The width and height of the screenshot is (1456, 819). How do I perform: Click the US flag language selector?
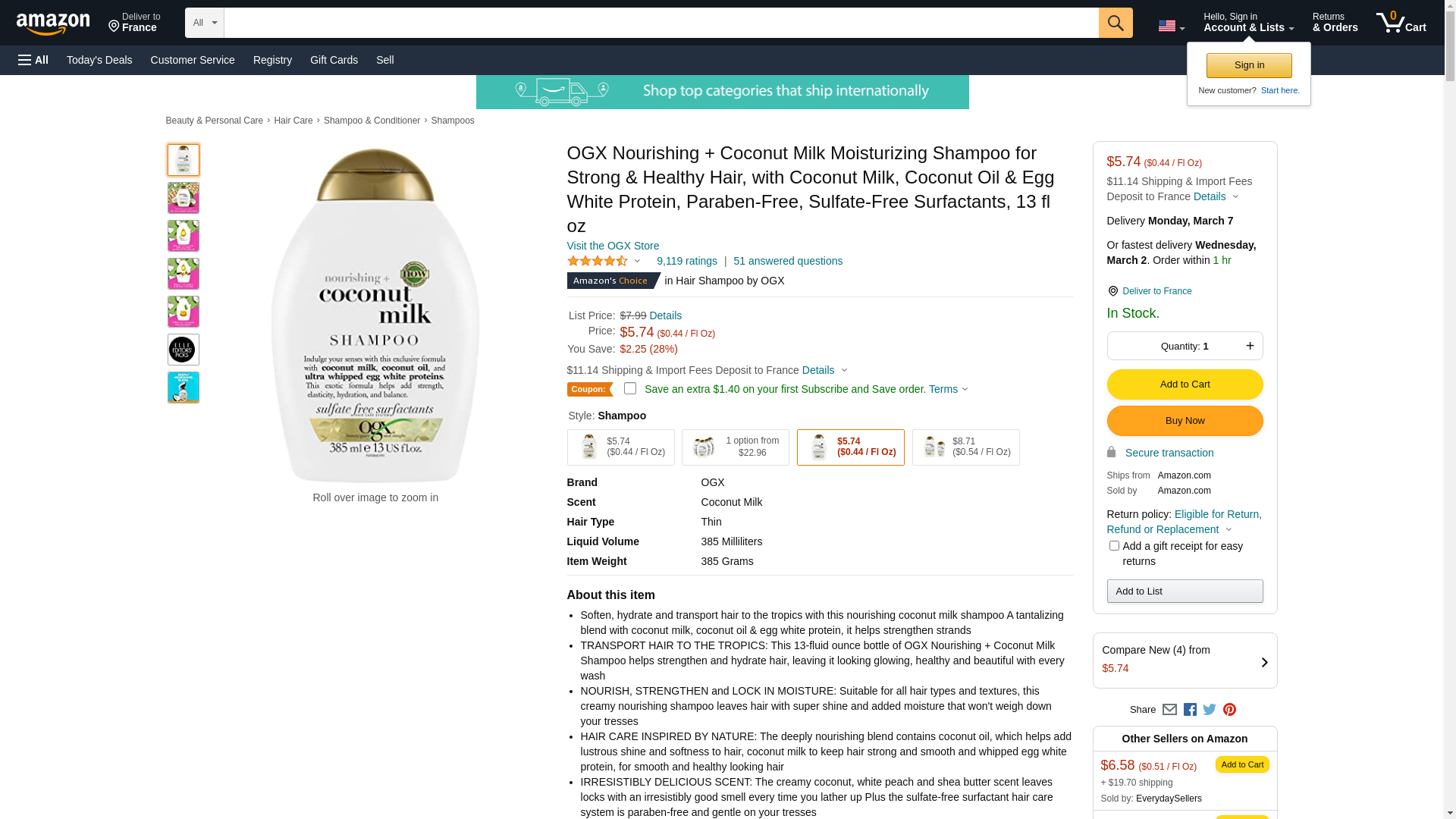coord(1171,26)
